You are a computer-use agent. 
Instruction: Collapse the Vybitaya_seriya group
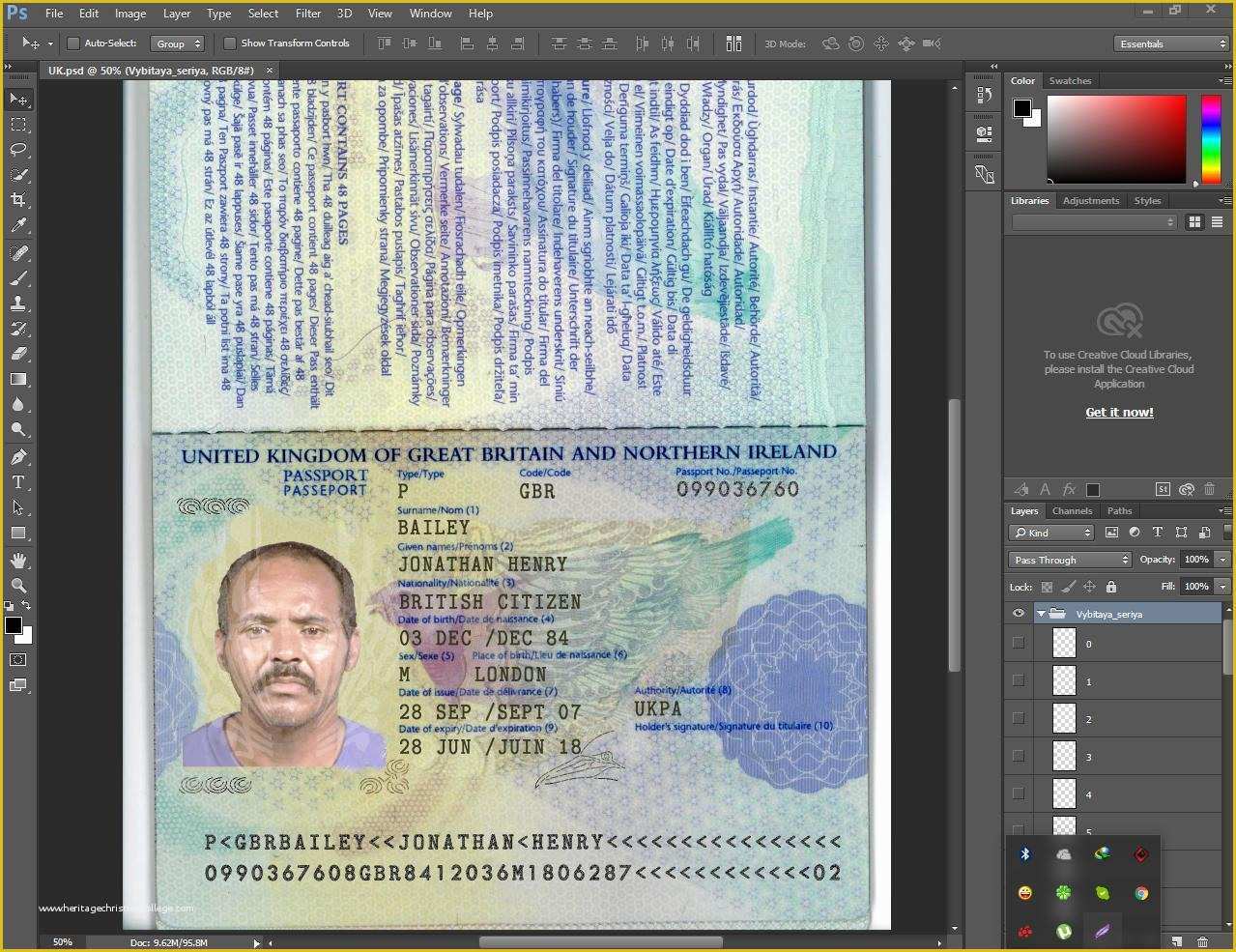click(x=1041, y=614)
